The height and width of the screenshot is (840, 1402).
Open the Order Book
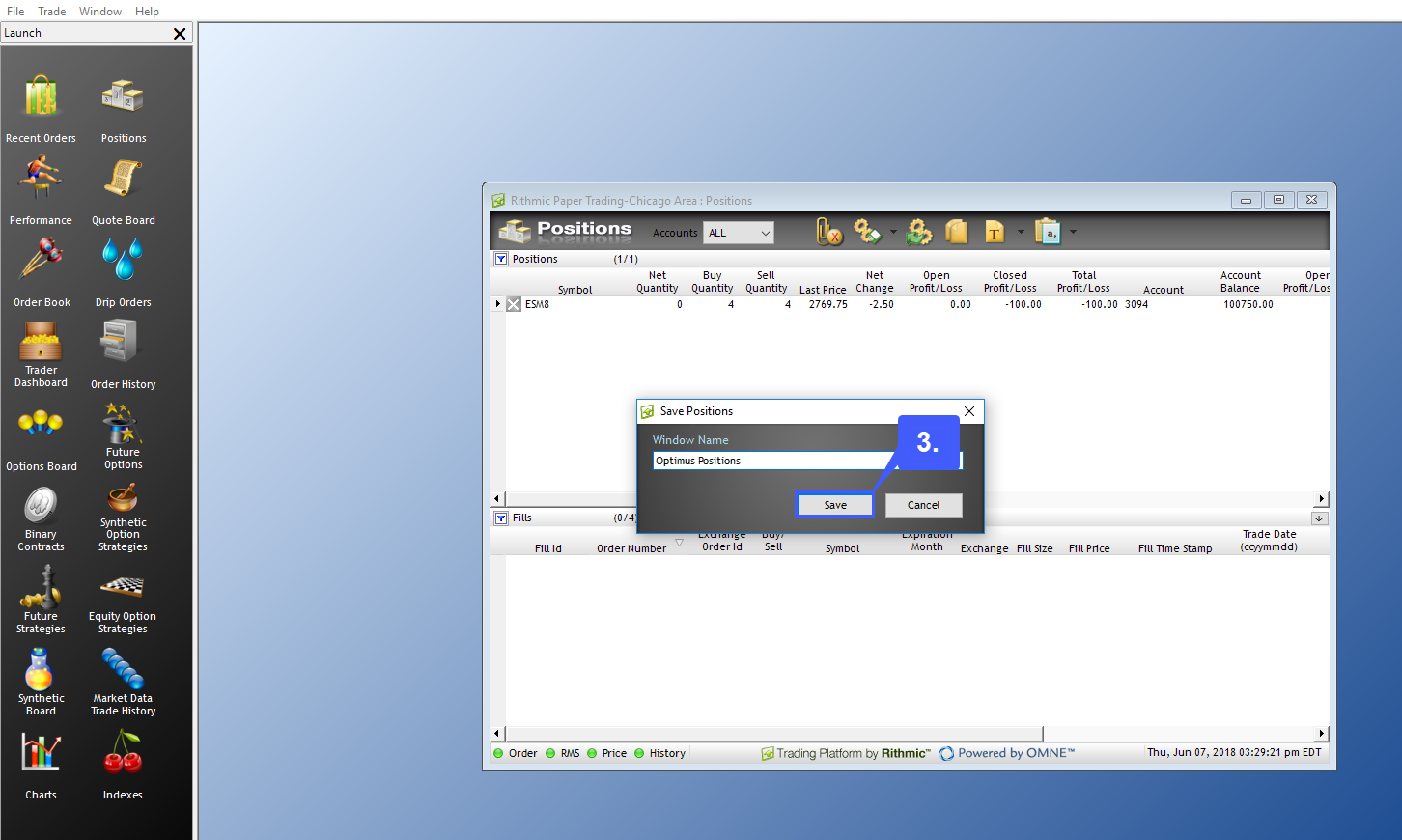pyautogui.click(x=42, y=273)
